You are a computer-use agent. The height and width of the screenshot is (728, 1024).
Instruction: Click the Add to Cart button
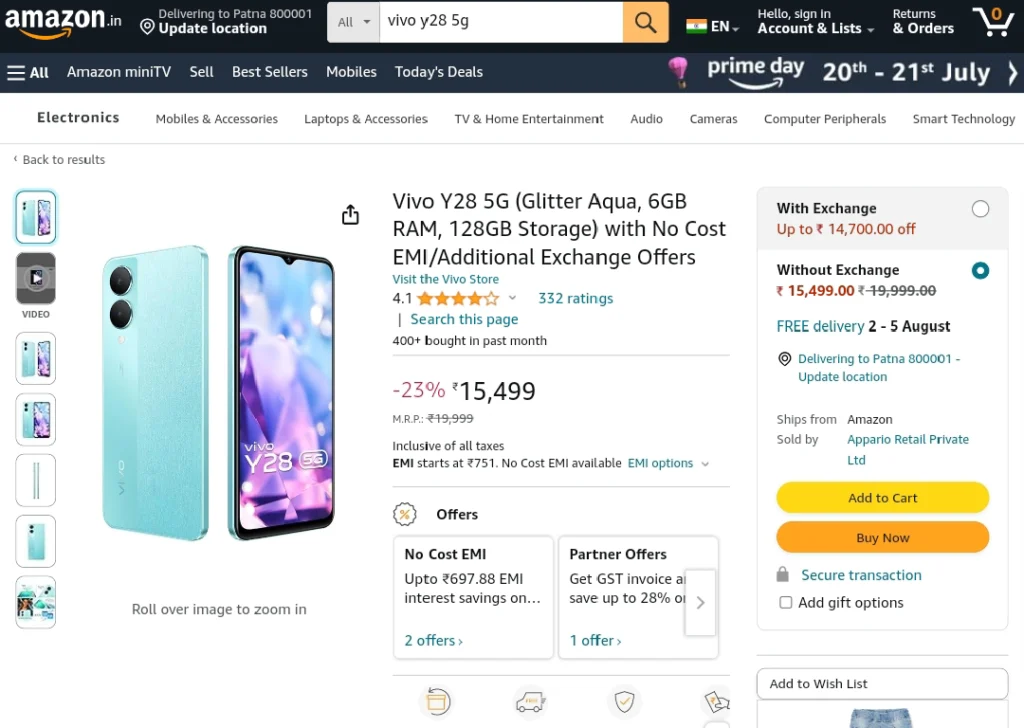[882, 498]
